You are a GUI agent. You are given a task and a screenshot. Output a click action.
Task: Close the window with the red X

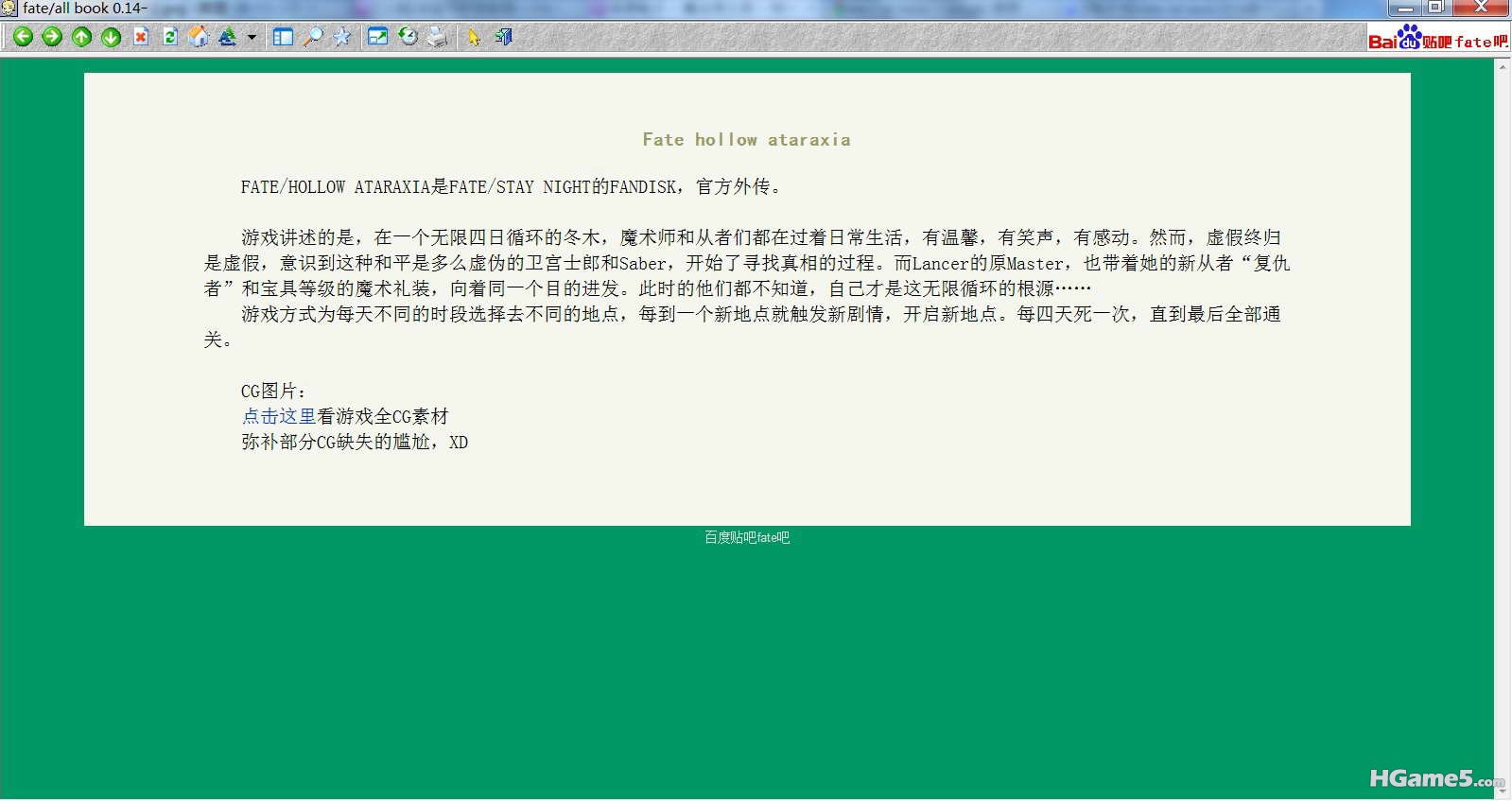(1480, 7)
